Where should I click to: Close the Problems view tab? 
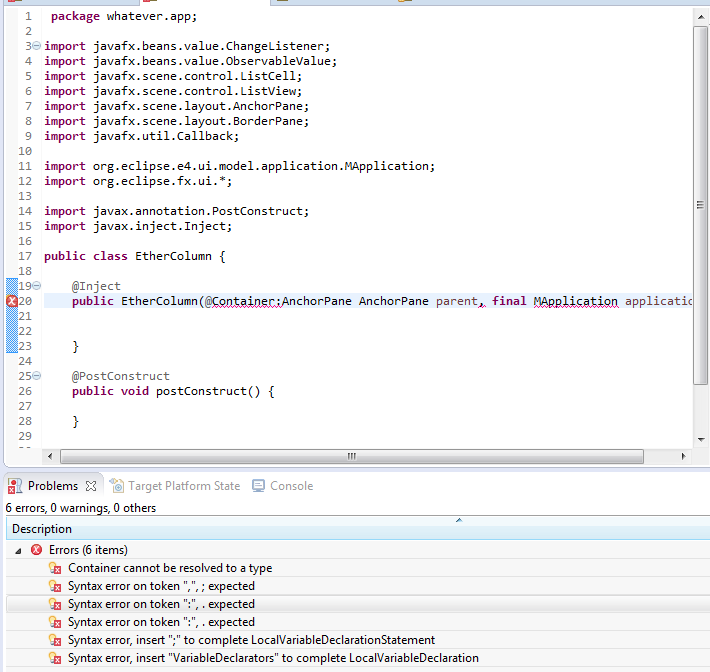pyautogui.click(x=91, y=486)
